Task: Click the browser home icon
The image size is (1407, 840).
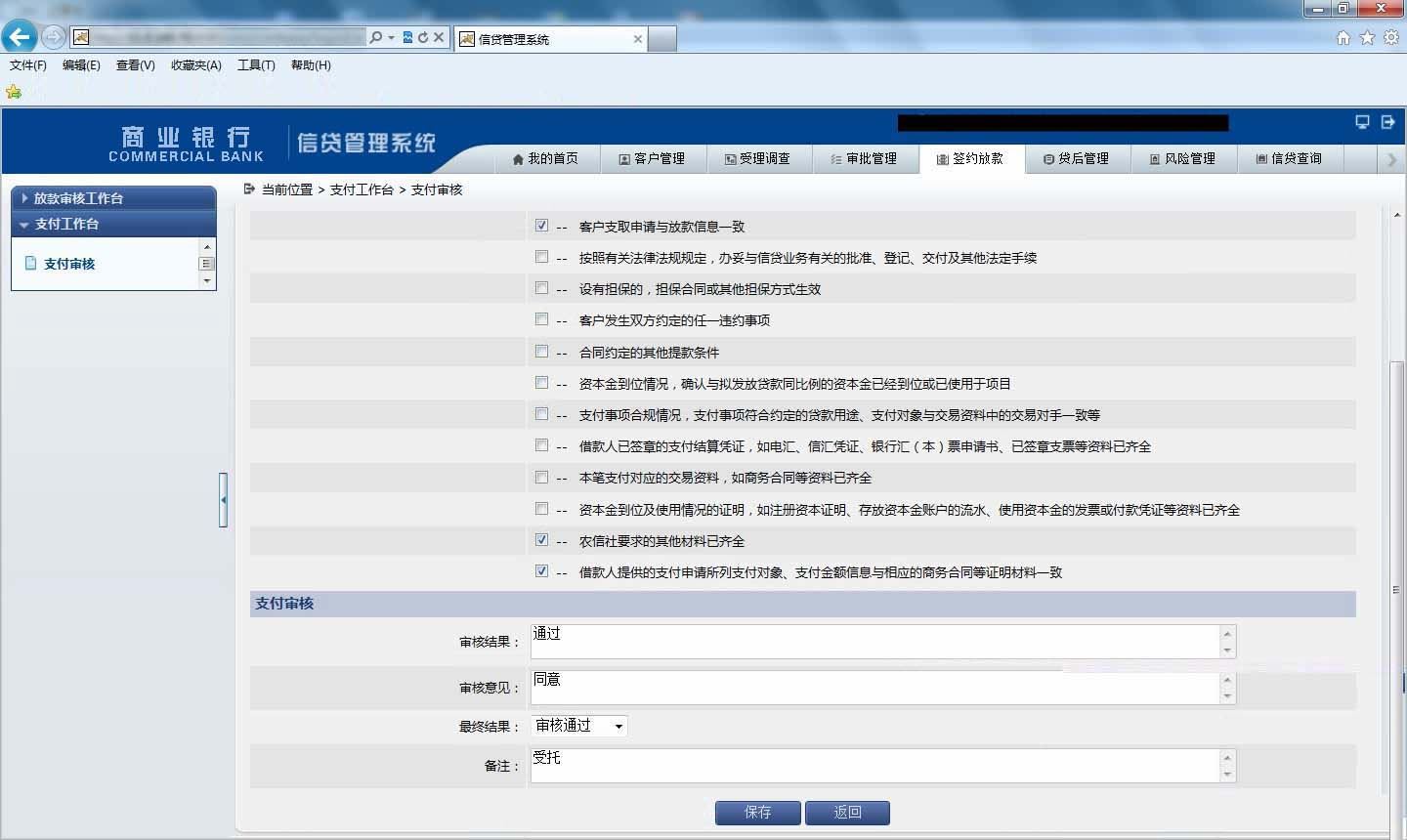Action: point(1343,37)
